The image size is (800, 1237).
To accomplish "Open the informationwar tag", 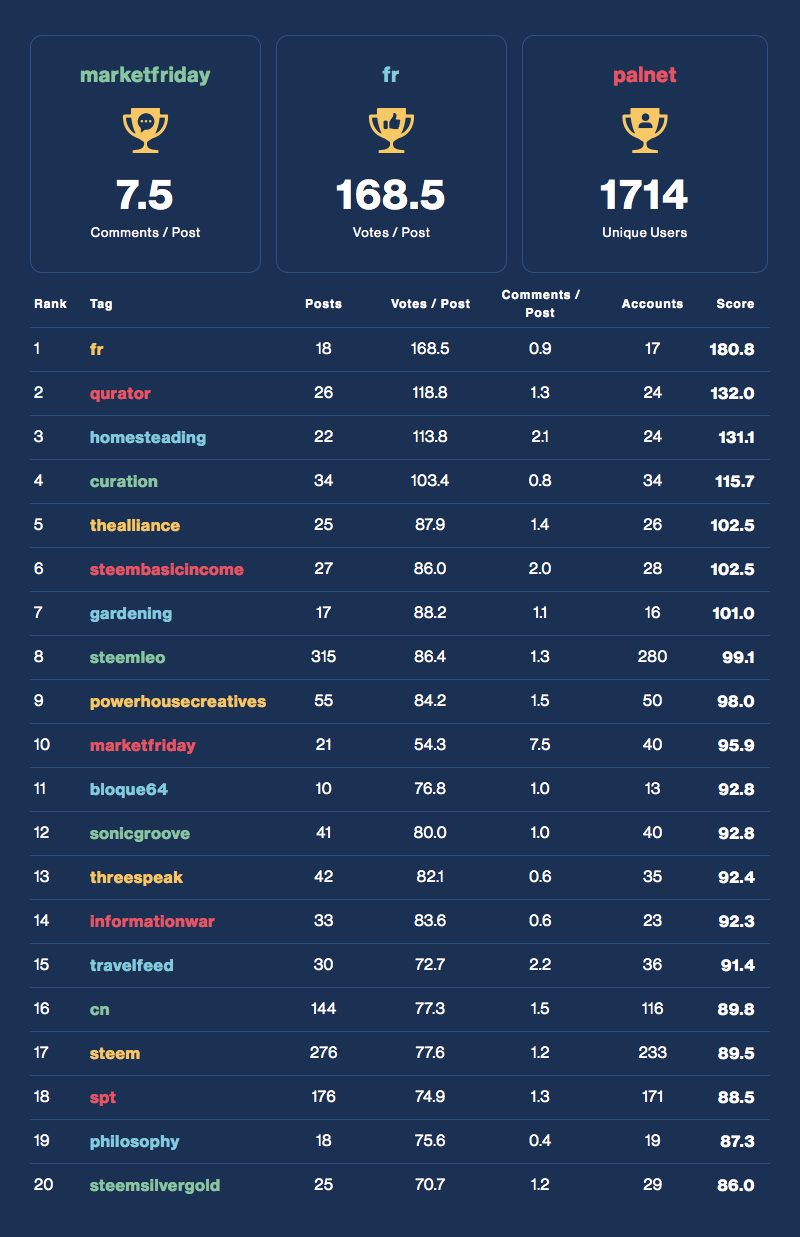I will click(x=152, y=921).
